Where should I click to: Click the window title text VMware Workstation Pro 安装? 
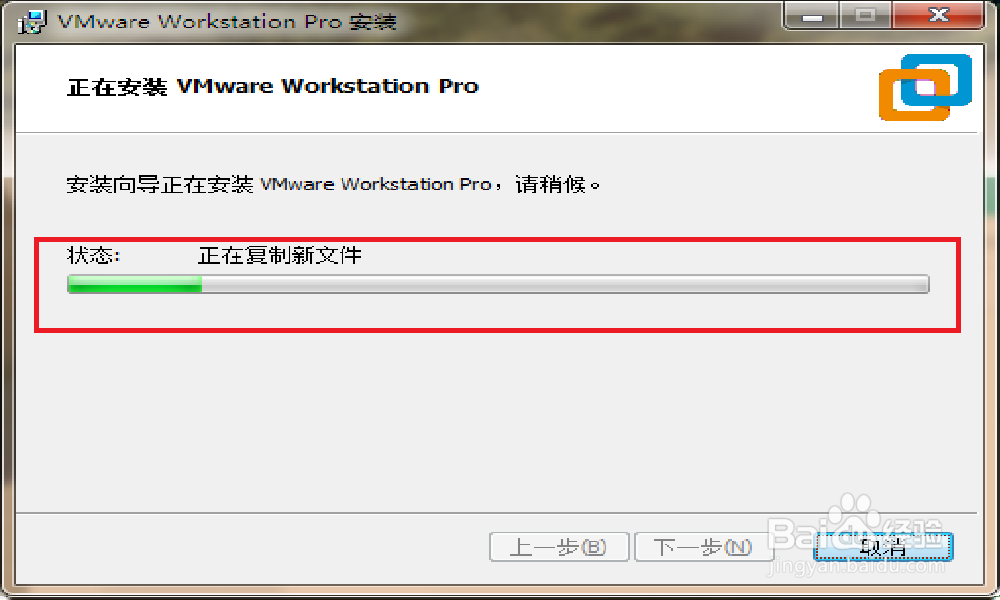(227, 22)
